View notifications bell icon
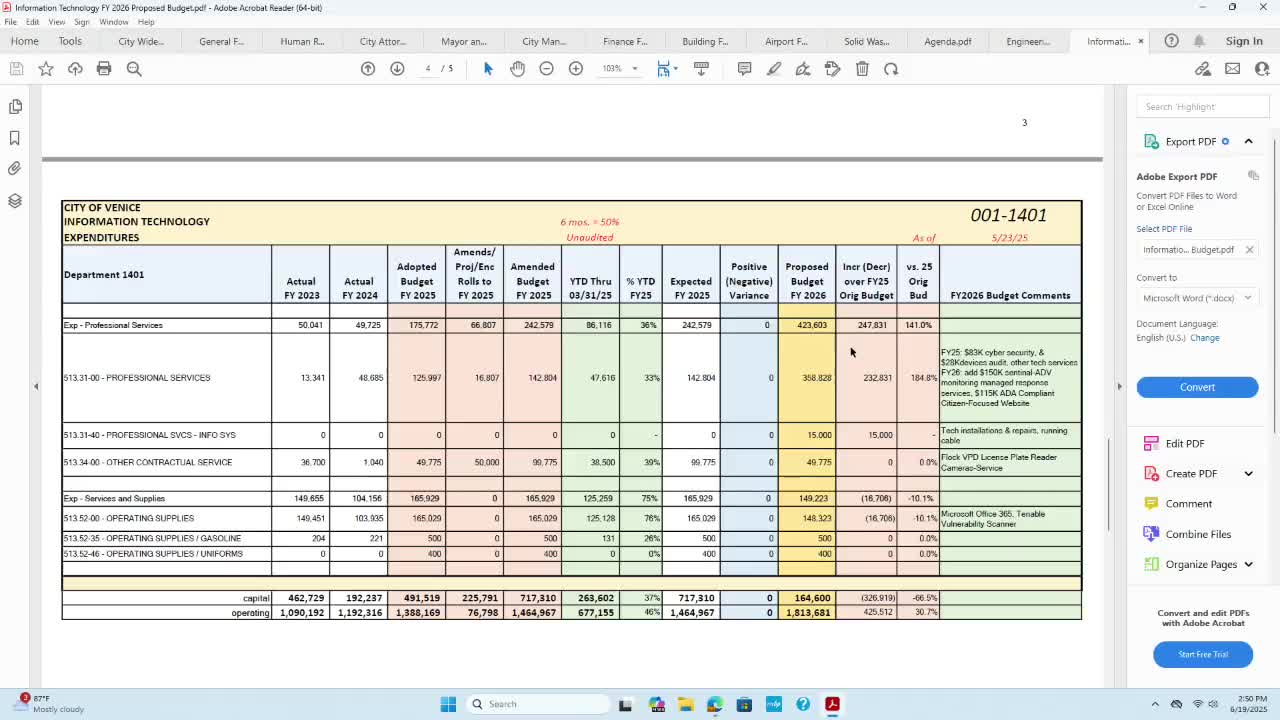This screenshot has height=720, width=1280. point(1199,41)
